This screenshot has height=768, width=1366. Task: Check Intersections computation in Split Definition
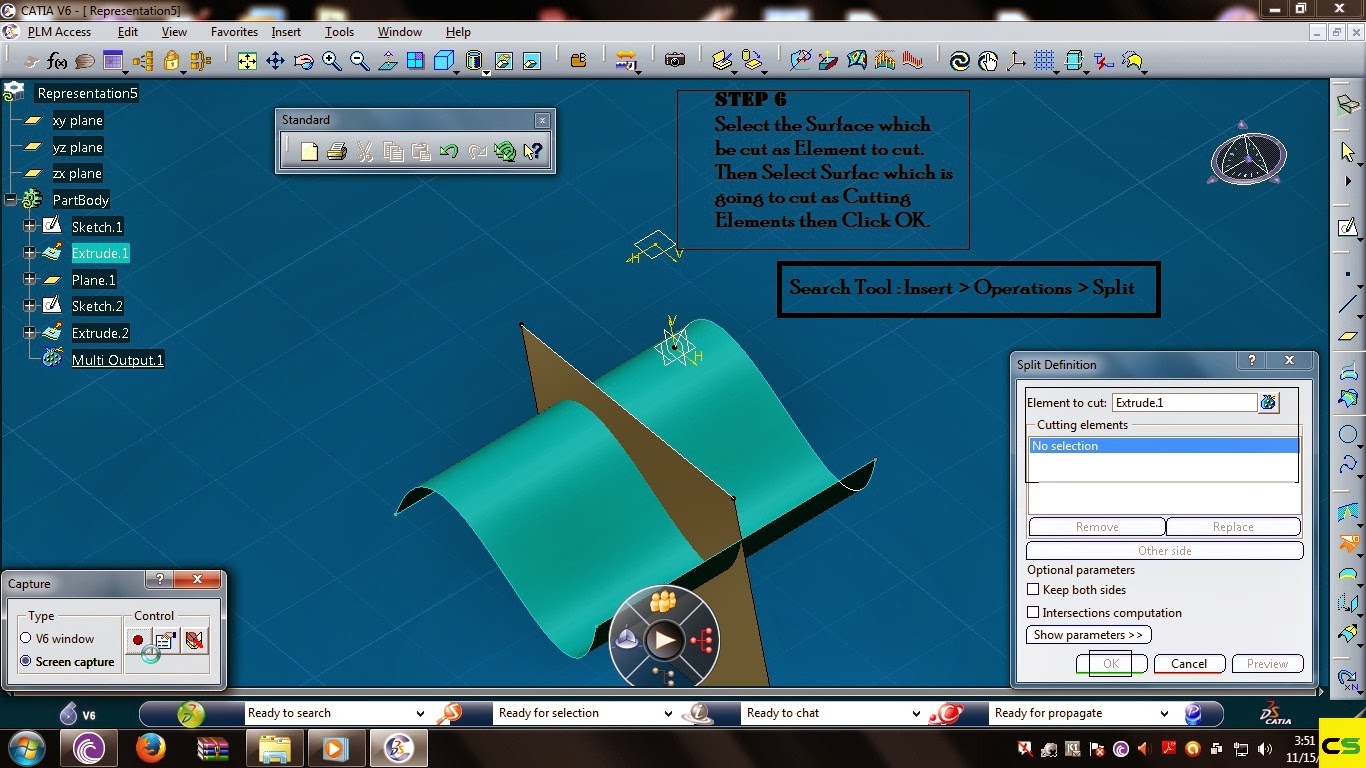coord(1033,612)
